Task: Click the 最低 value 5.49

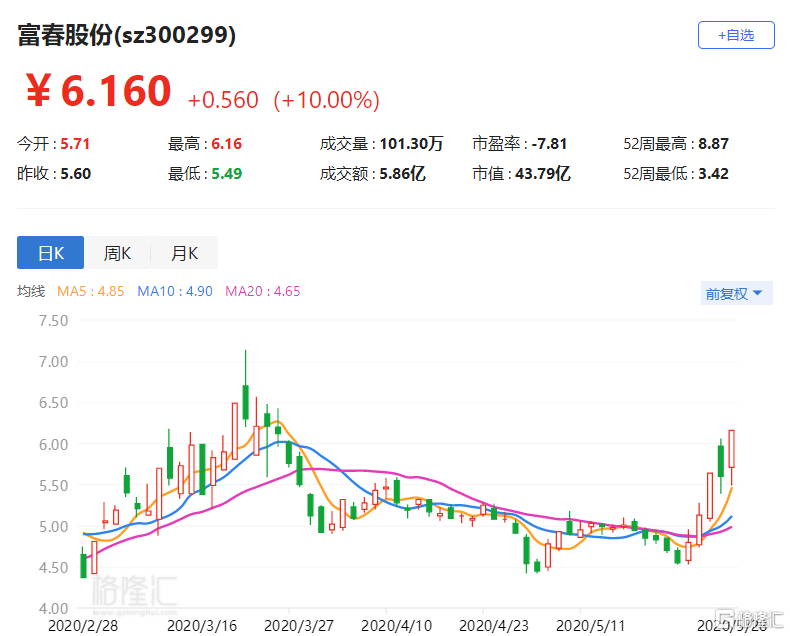Action: tap(227, 173)
